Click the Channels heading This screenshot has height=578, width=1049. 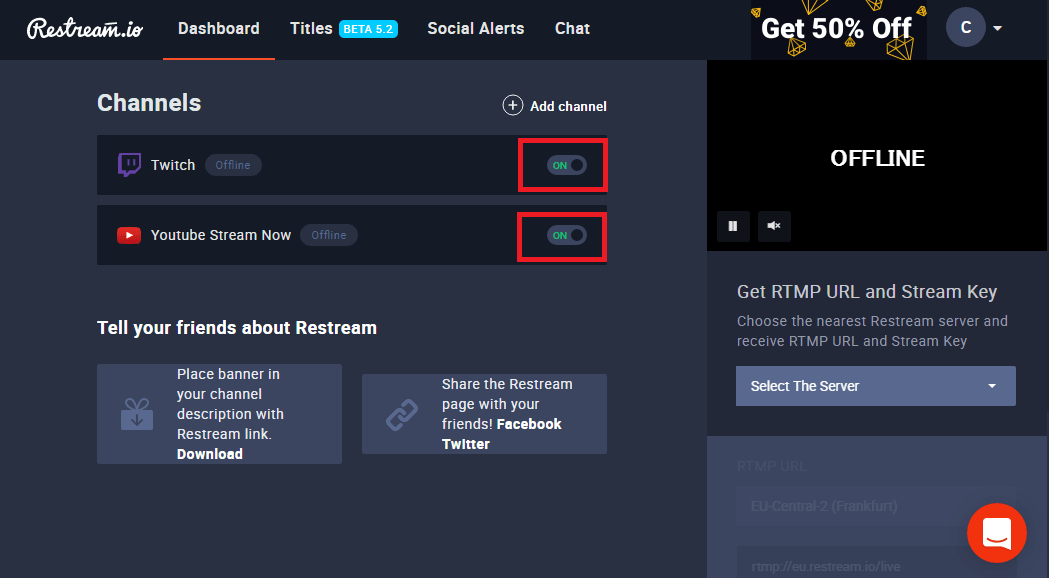[x=149, y=103]
